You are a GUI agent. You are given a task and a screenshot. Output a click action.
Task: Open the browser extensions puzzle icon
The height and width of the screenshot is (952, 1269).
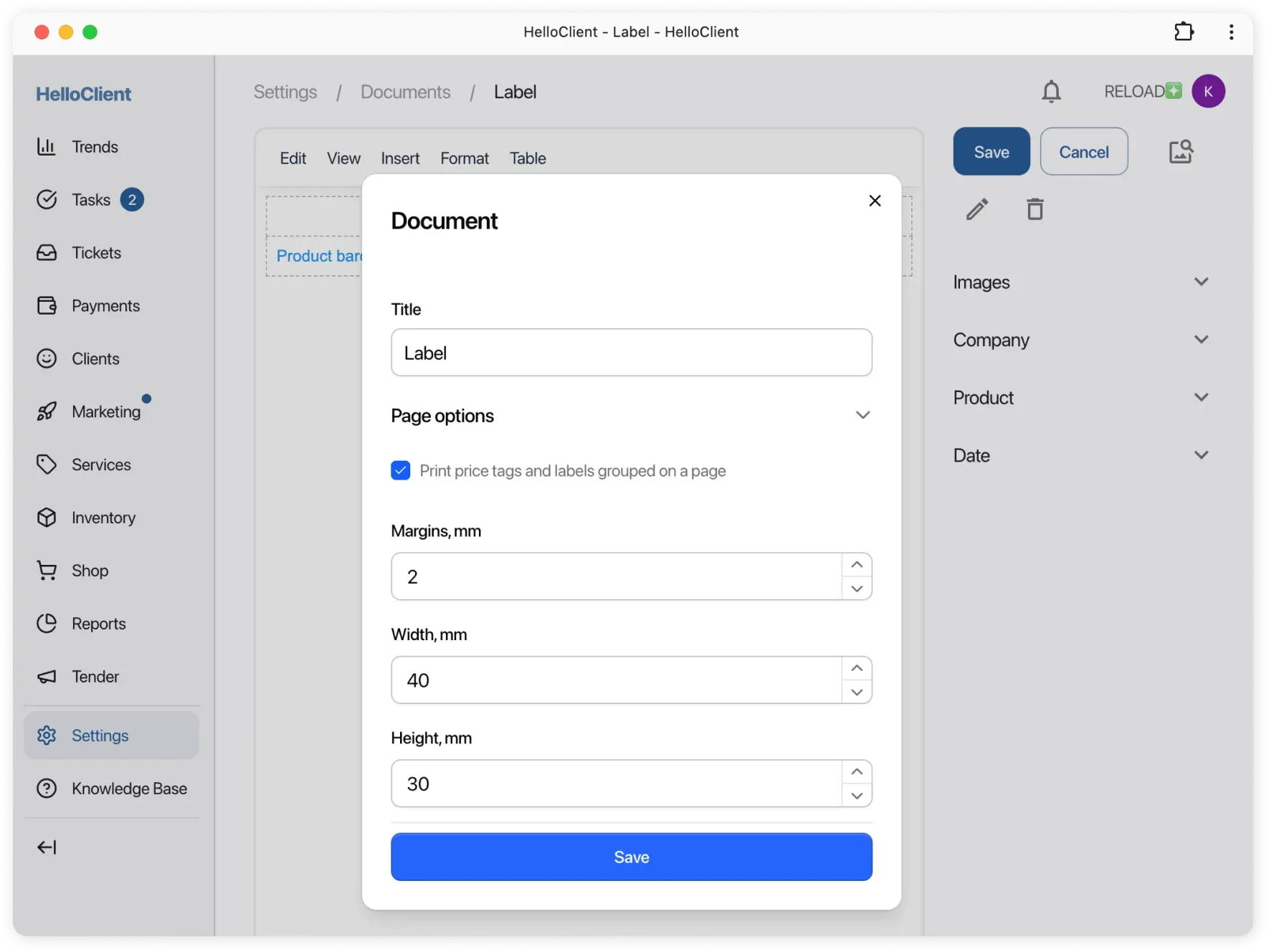[x=1184, y=32]
